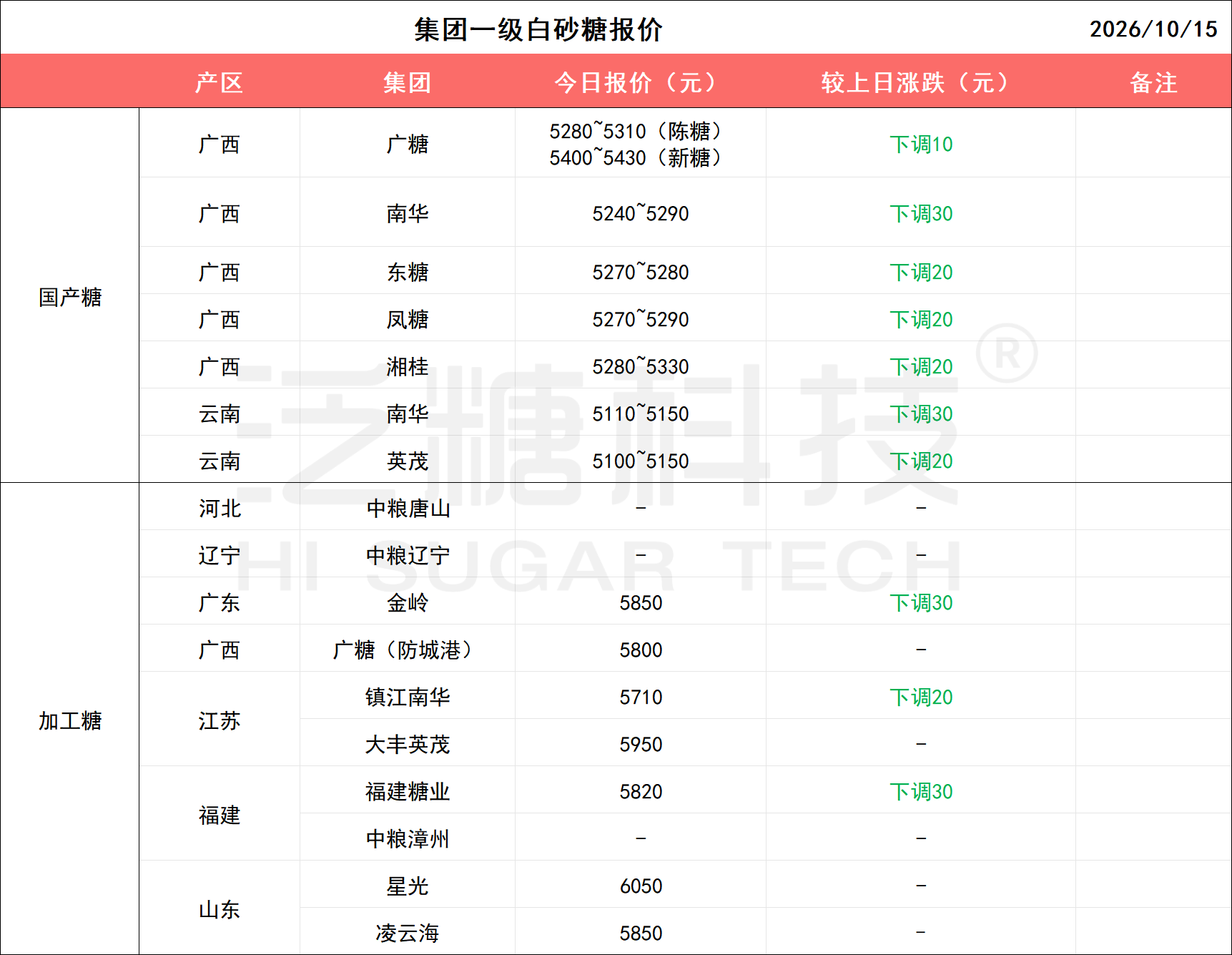1232x955 pixels.
Task: Click the 中粮唐山 group cell
Action: click(407, 508)
